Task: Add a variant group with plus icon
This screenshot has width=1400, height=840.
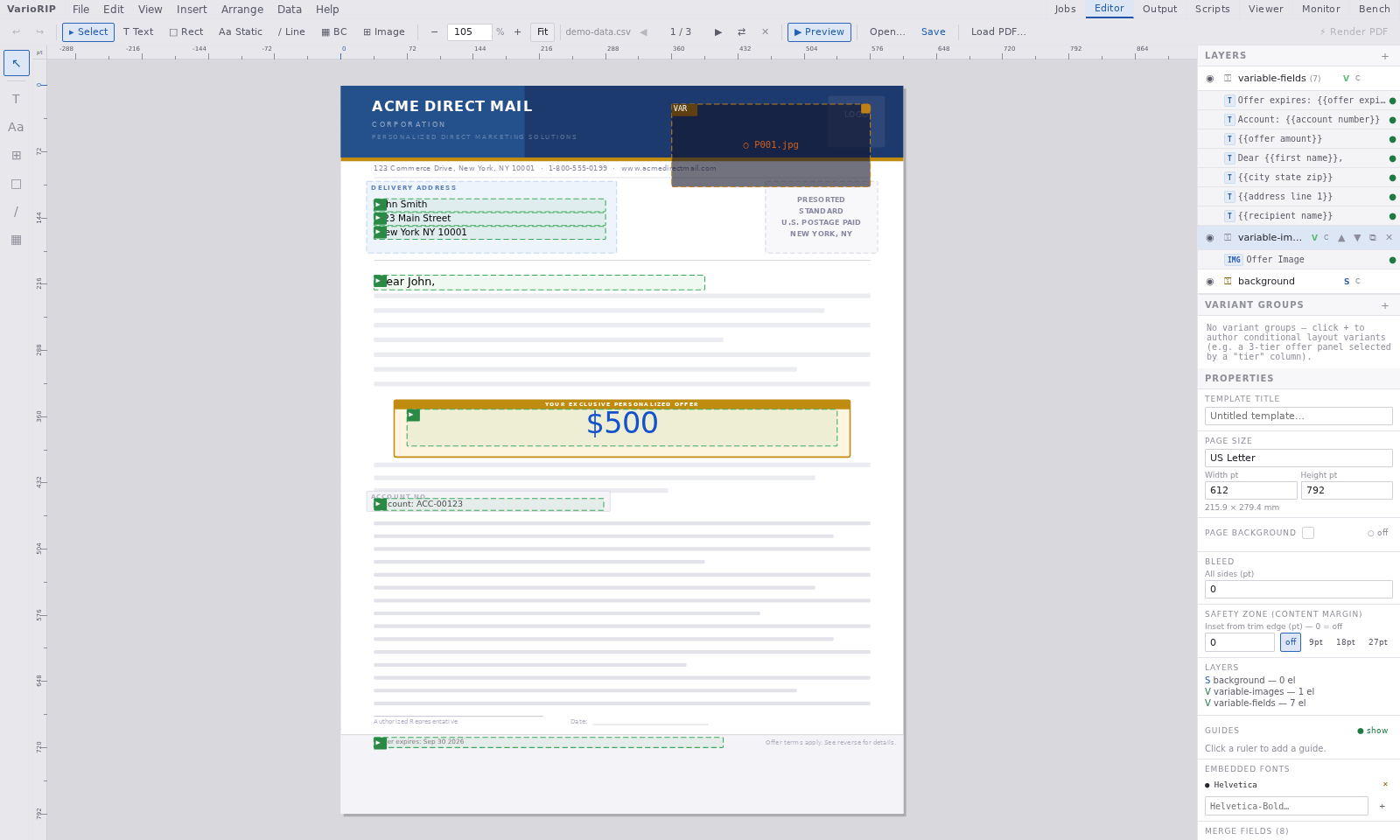Action: point(1385,305)
